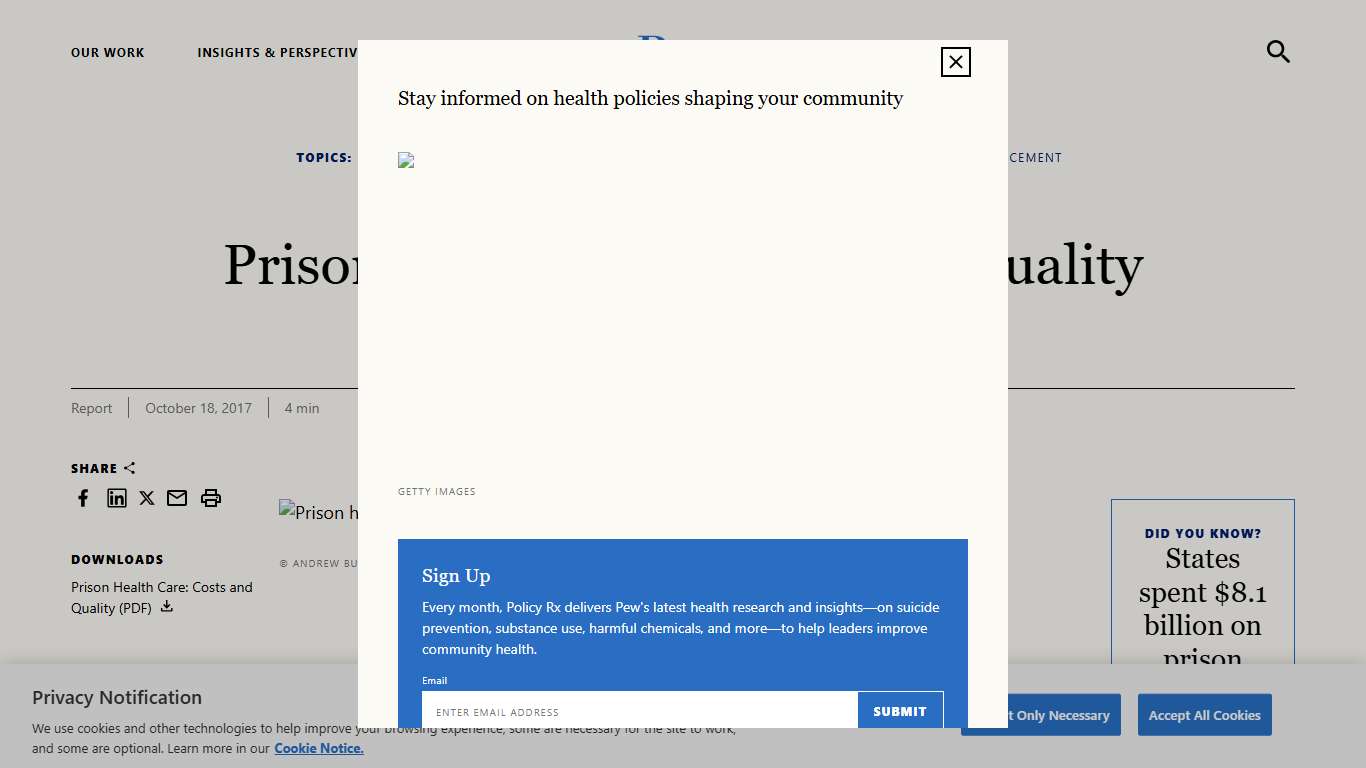
Task: Click the share arrow icon beside SHARE
Action: click(x=130, y=468)
